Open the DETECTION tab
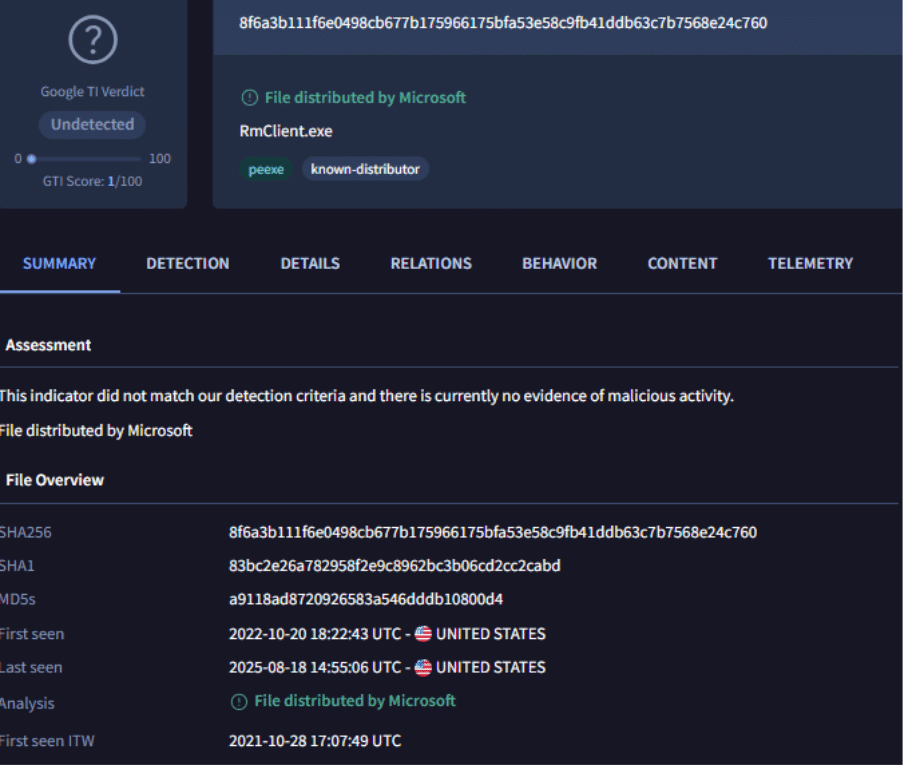The height and width of the screenshot is (765, 903). (188, 264)
